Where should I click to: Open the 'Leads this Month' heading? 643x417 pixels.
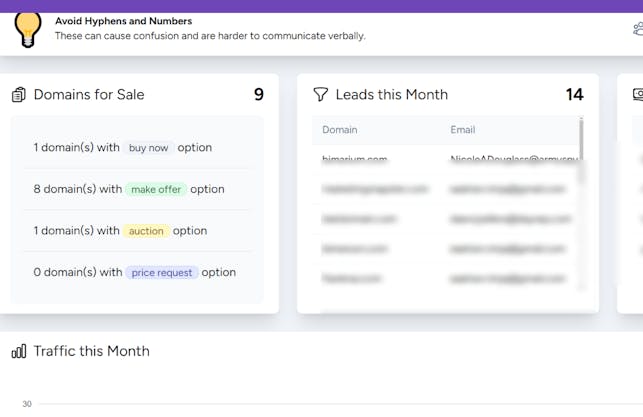click(391, 95)
